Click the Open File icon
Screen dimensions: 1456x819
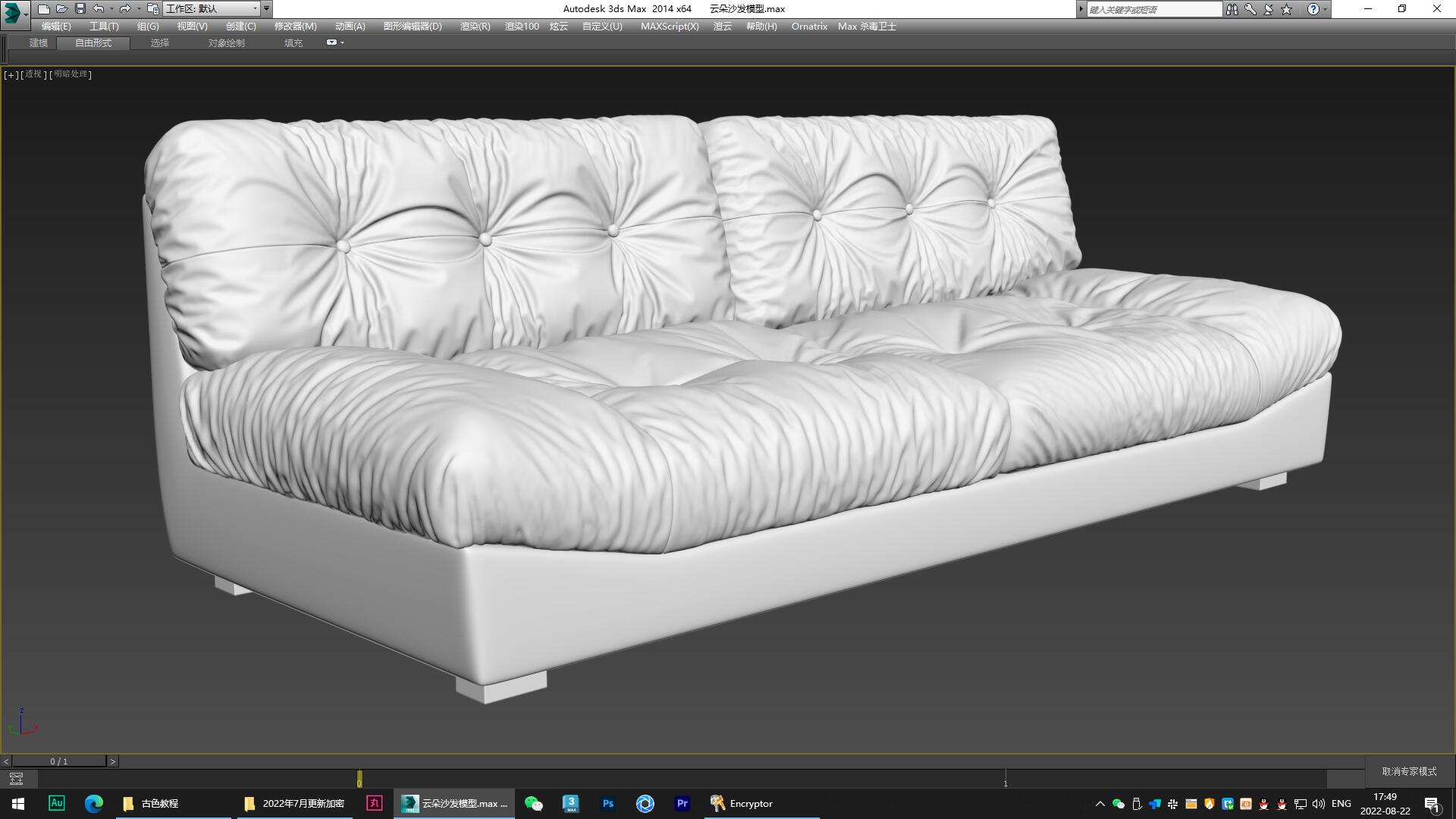tap(62, 8)
